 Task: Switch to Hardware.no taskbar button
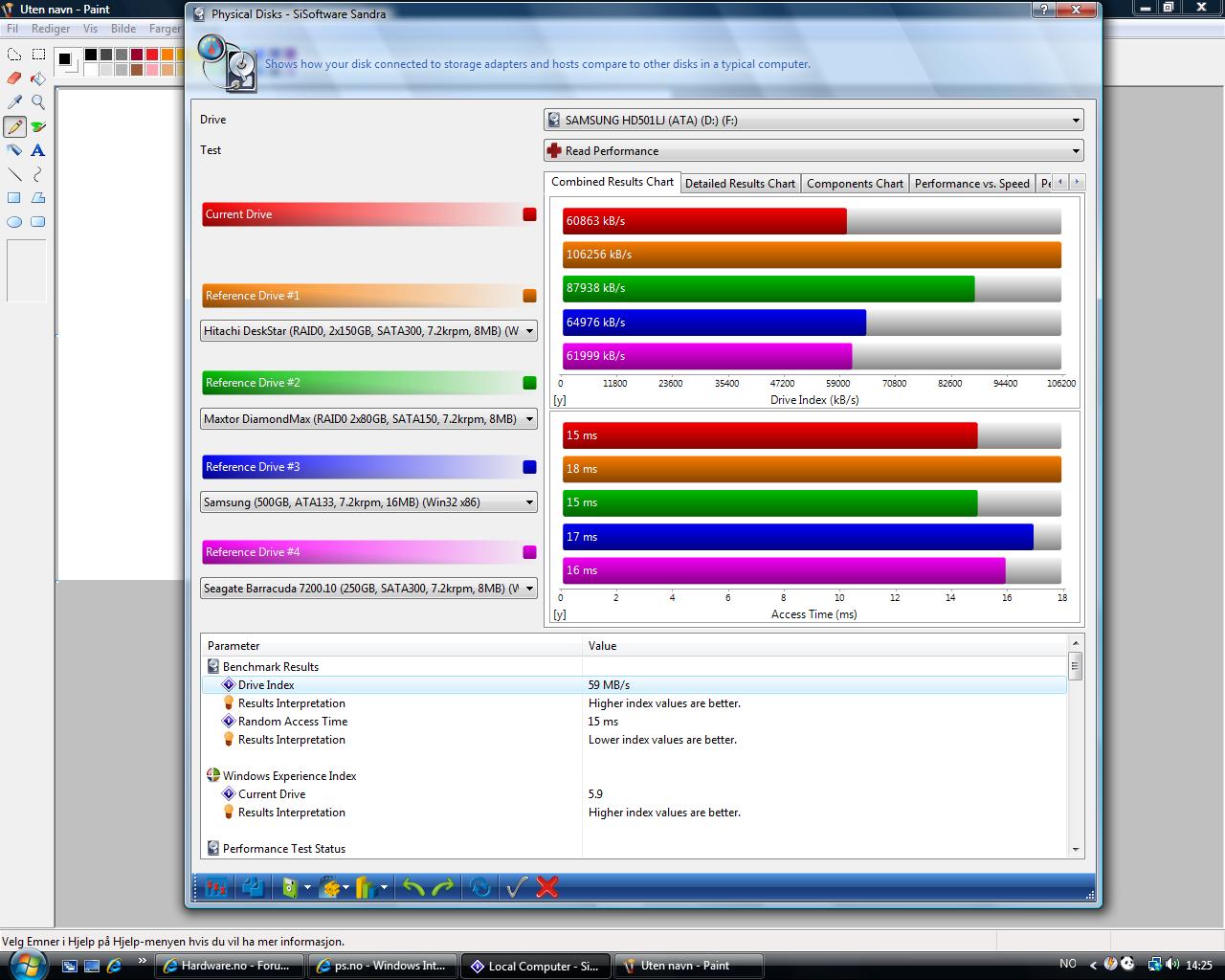(229, 966)
